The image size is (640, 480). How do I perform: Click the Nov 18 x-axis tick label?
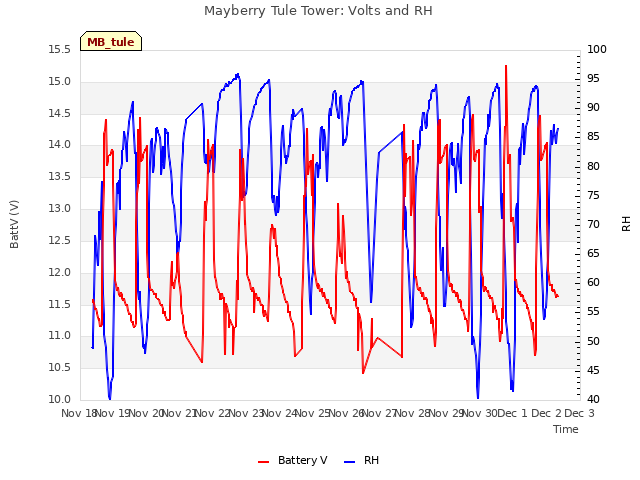[x=79, y=413]
